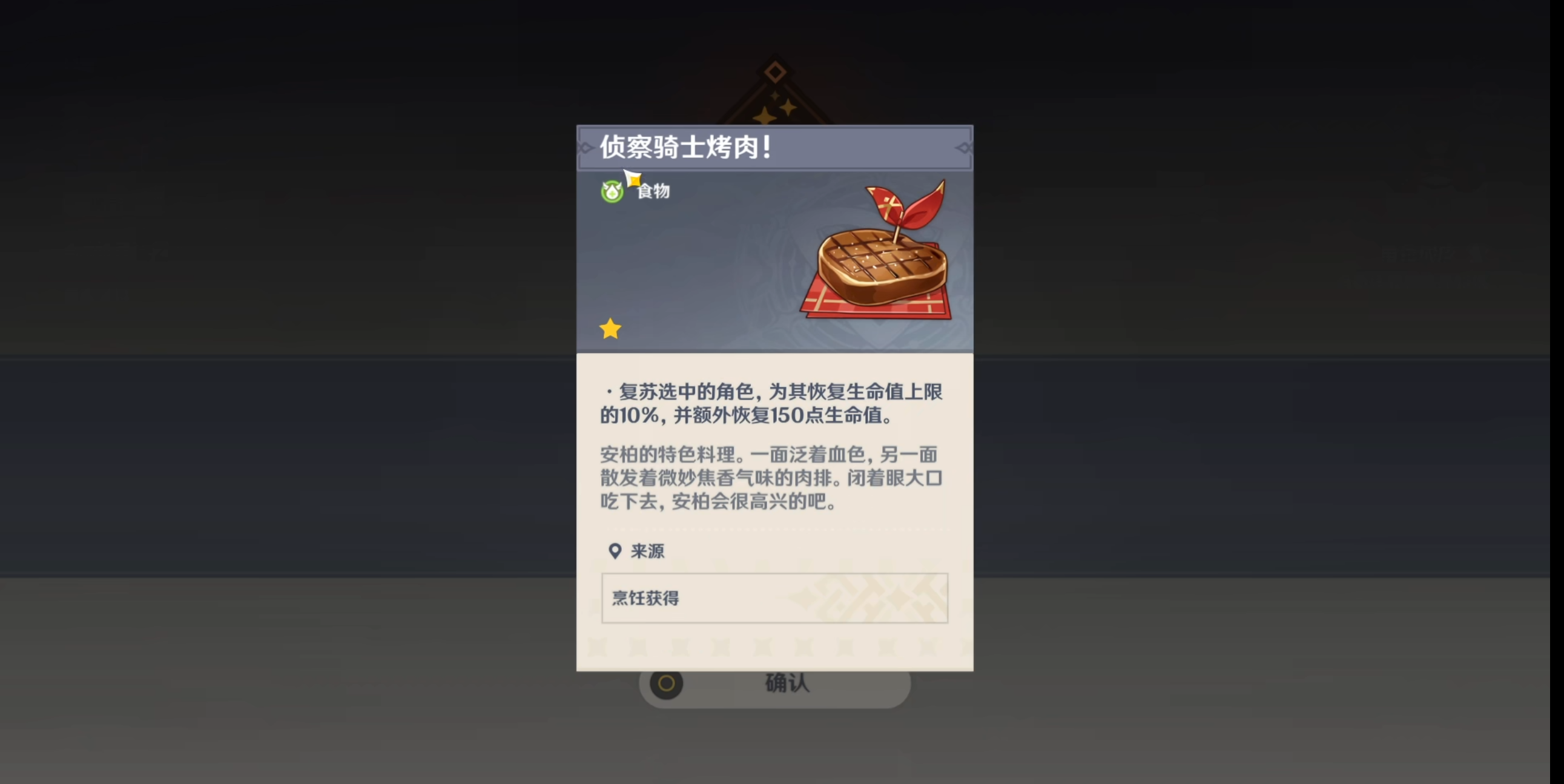Click the 安柏 specialty dish flavor text

(x=771, y=478)
